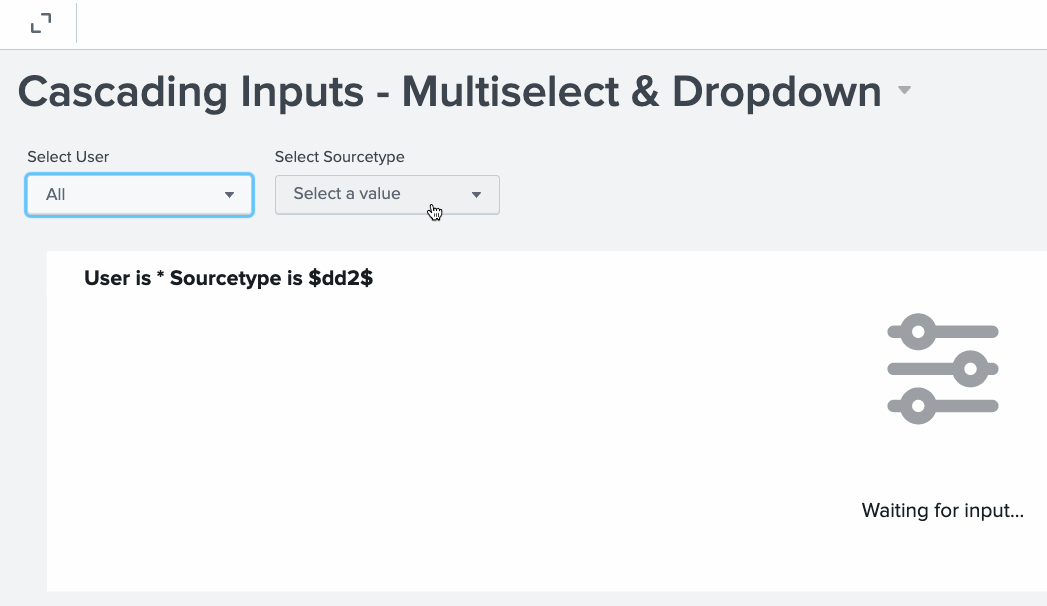Click the top slider knob in sliders icon
Image resolution: width=1047 pixels, height=606 pixels.
click(919, 331)
